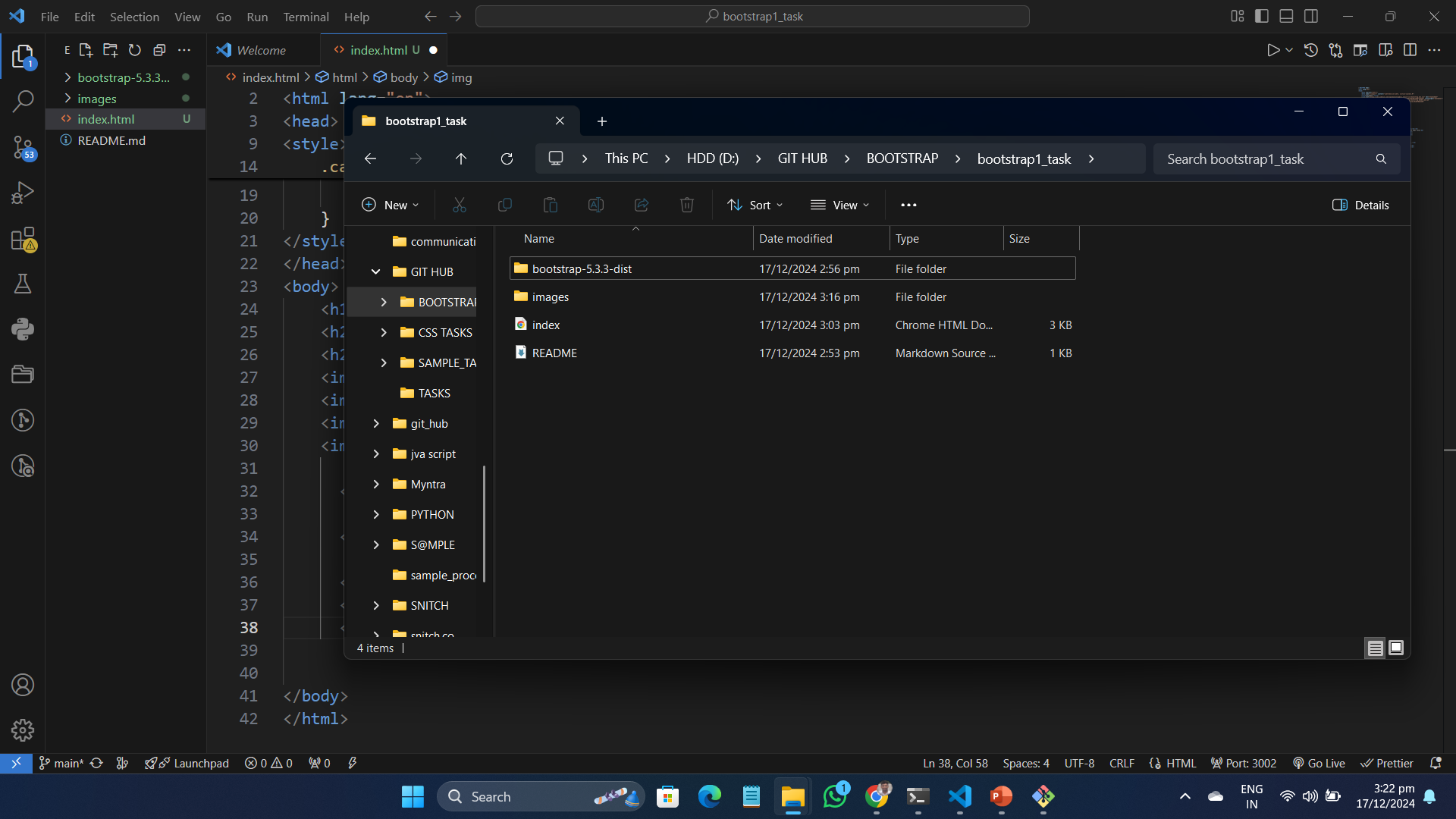Open Run and Debug view
The width and height of the screenshot is (1456, 819).
pyautogui.click(x=23, y=193)
